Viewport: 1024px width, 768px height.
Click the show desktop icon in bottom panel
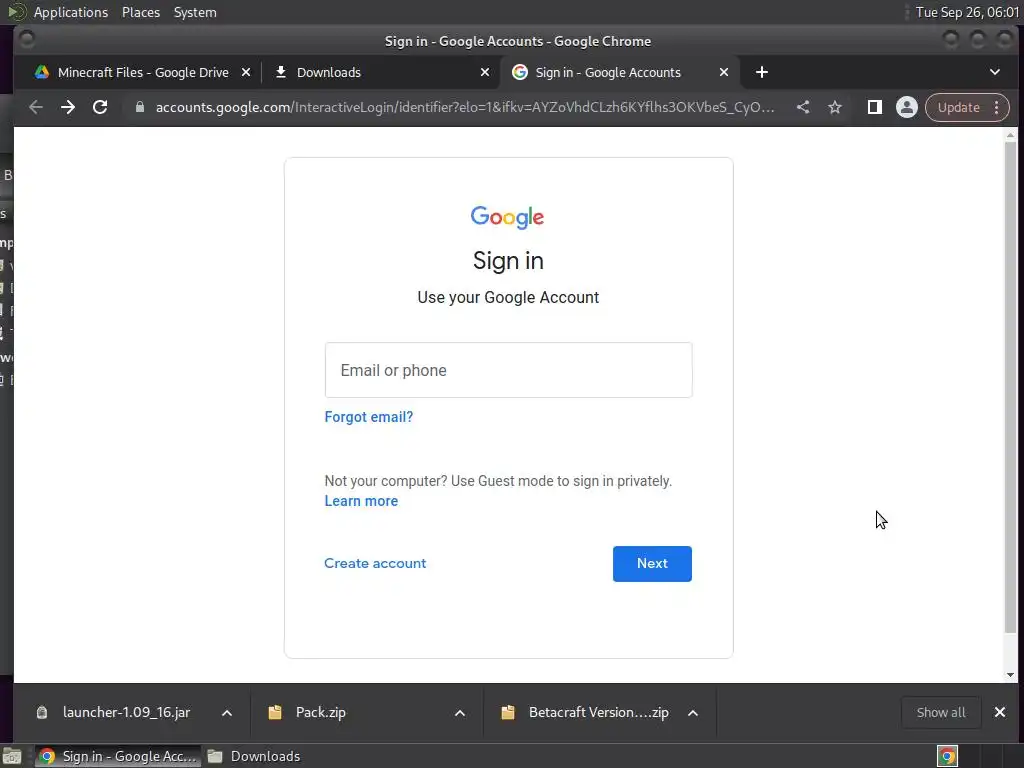tap(12, 756)
